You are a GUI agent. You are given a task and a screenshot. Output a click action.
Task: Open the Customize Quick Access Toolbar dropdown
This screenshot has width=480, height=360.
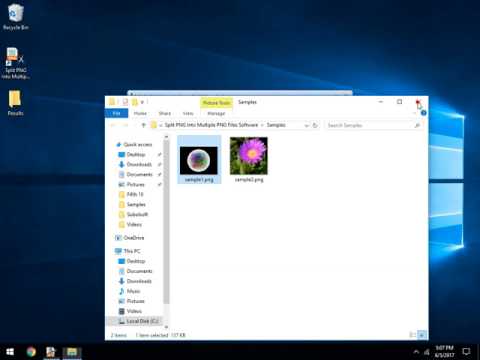pos(142,102)
